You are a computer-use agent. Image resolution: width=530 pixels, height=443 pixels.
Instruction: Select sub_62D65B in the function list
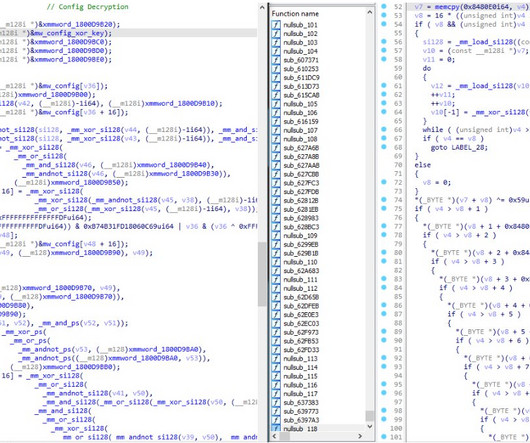click(301, 297)
